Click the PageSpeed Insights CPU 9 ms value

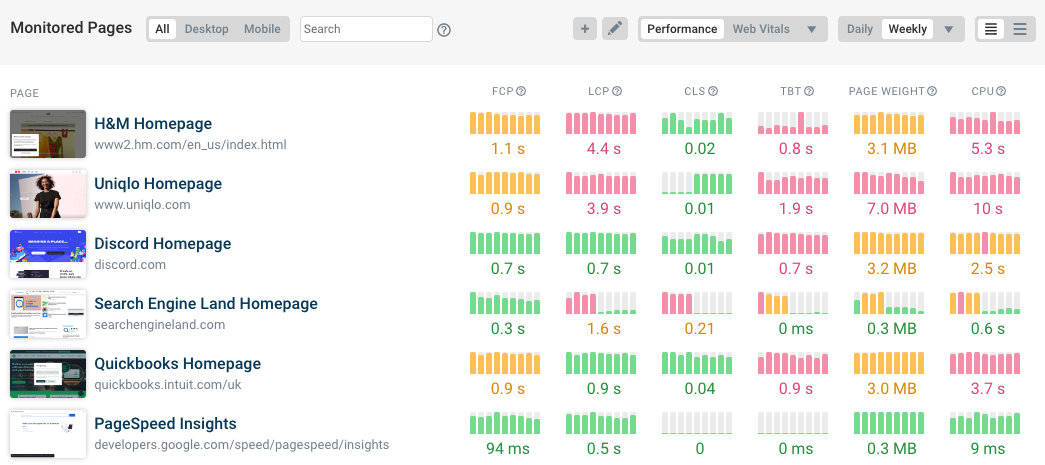coord(987,449)
